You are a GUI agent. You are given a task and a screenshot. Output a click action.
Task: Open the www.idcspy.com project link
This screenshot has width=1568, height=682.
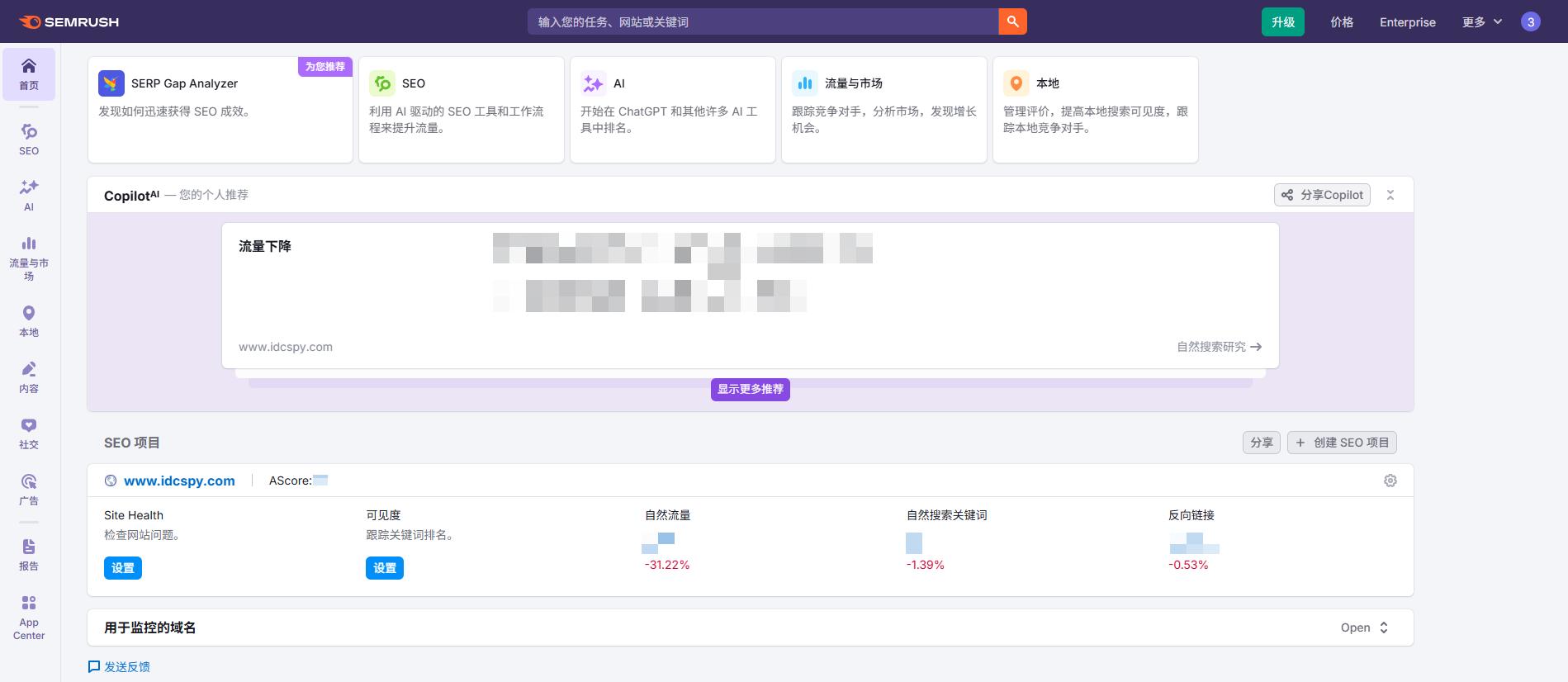coord(179,481)
